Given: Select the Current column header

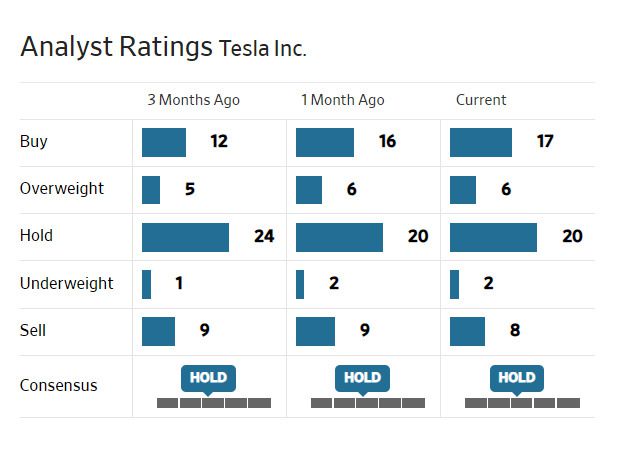Looking at the screenshot, I should tap(481, 100).
